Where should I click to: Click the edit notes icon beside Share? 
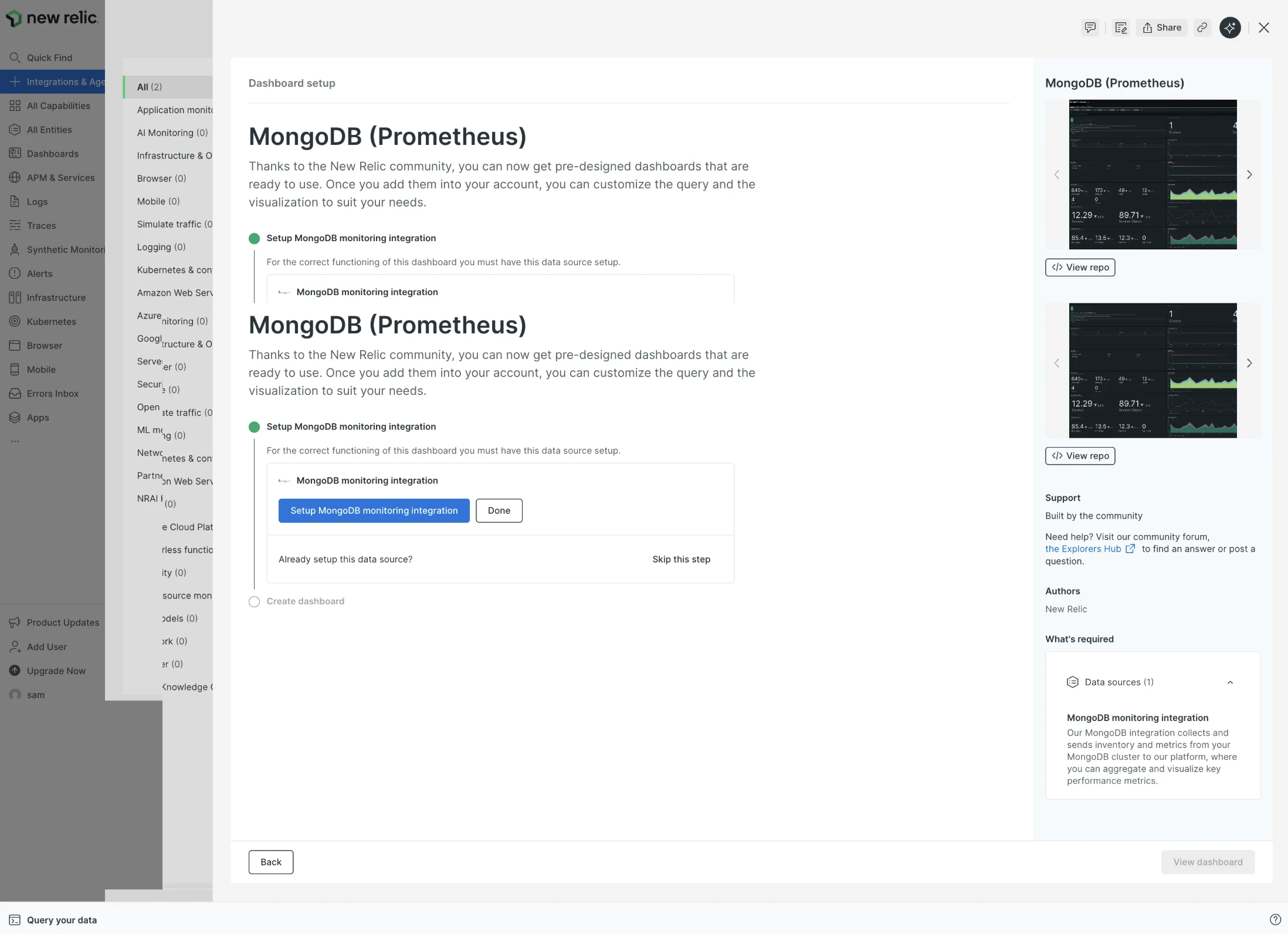tap(1121, 28)
